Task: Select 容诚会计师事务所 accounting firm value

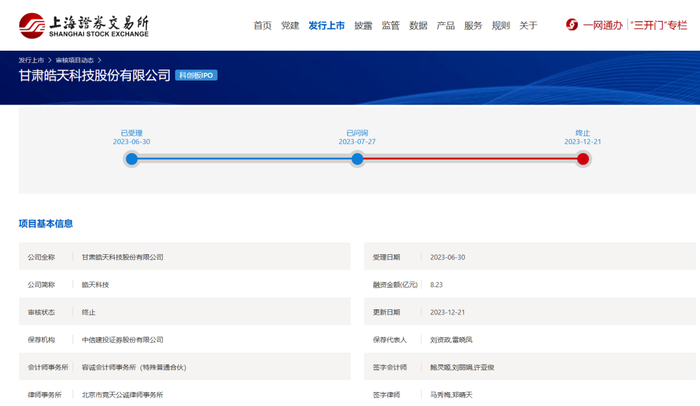Action: click(134, 367)
